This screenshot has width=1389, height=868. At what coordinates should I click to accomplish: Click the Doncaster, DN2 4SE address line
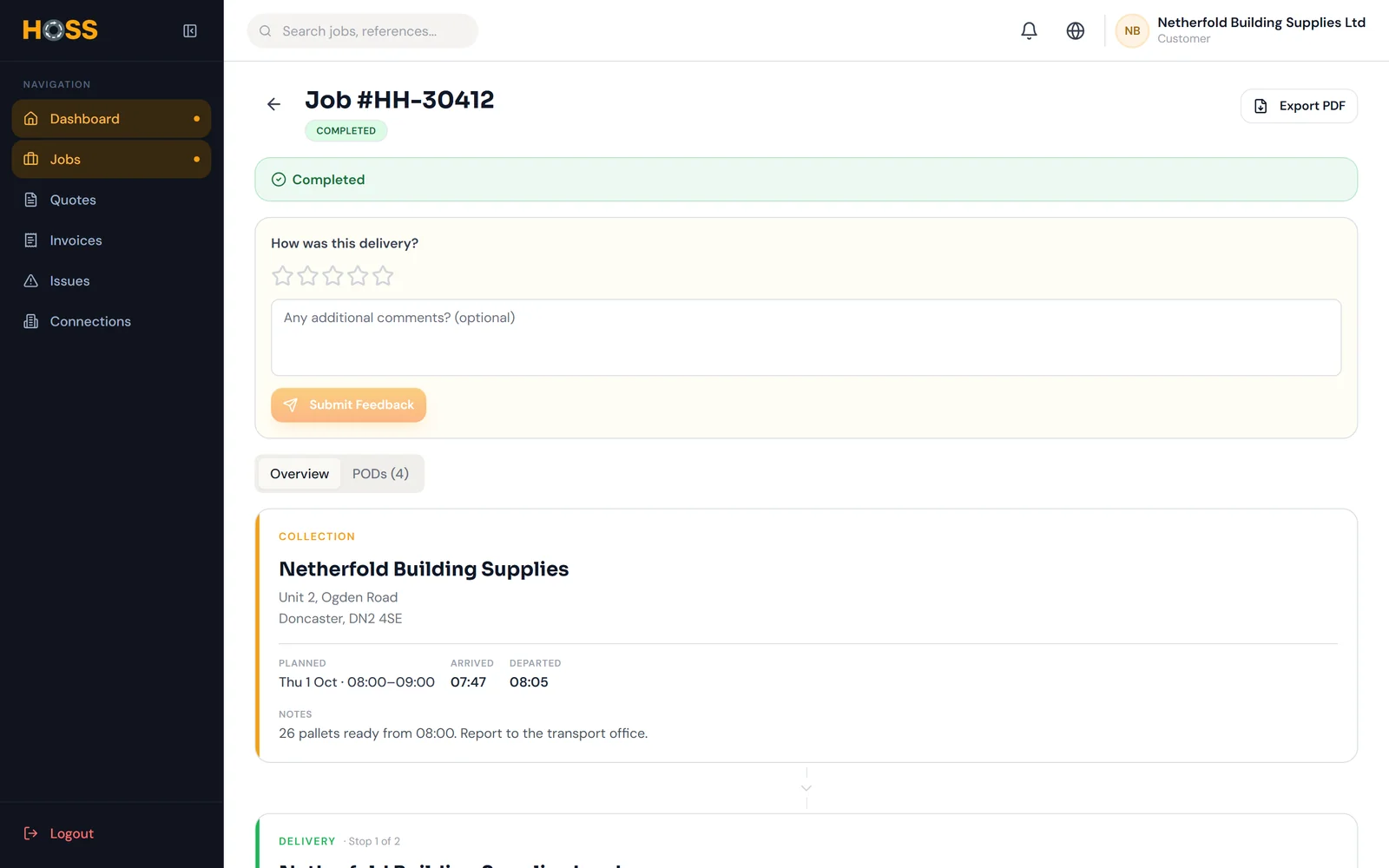340,619
